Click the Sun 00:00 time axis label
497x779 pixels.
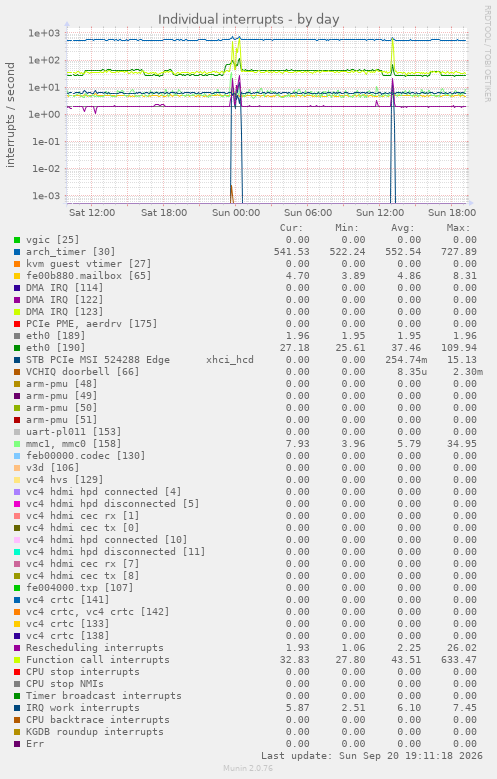tap(236, 213)
